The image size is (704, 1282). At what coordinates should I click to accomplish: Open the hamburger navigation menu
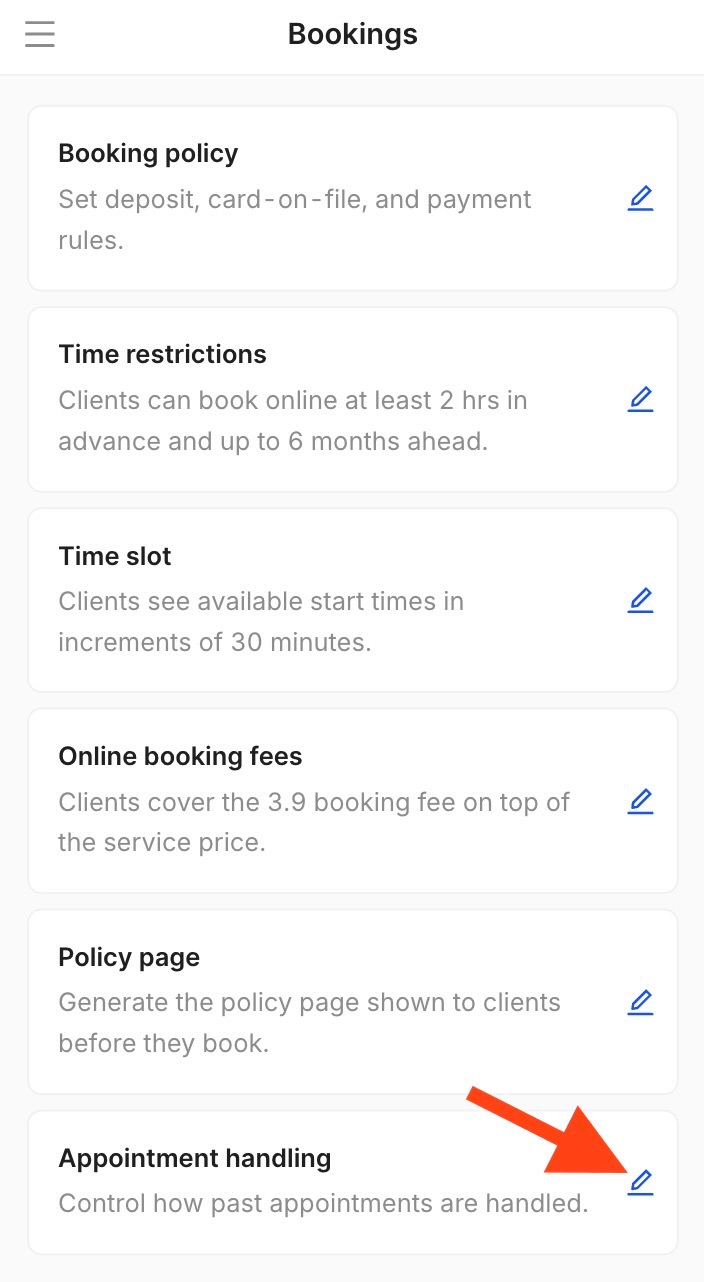click(40, 34)
